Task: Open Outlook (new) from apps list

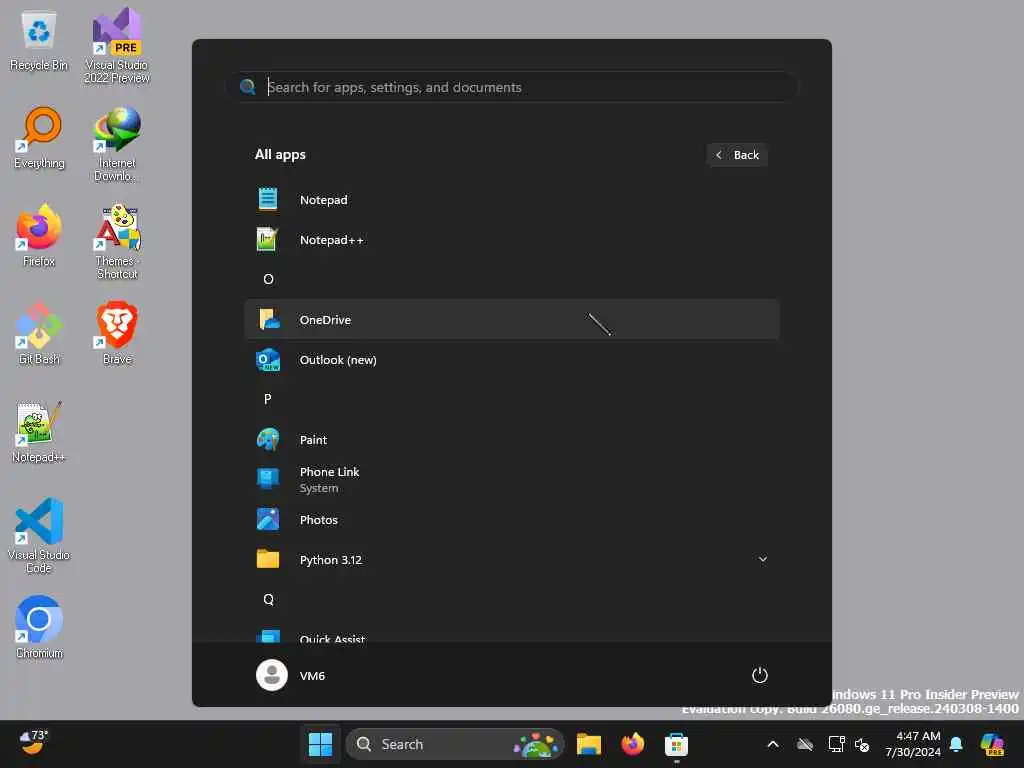Action: click(512, 360)
